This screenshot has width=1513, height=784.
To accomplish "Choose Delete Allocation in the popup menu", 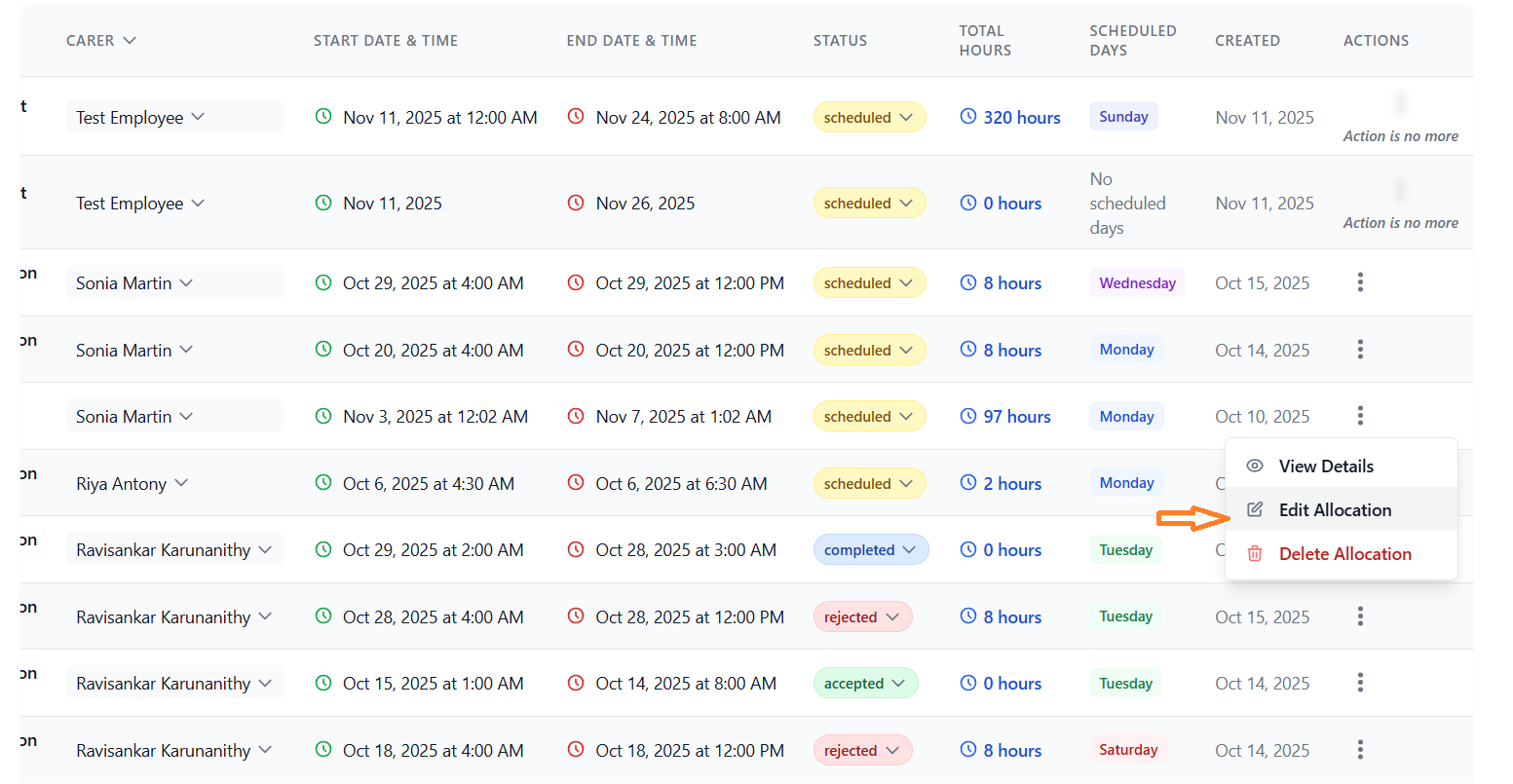I will click(x=1343, y=553).
